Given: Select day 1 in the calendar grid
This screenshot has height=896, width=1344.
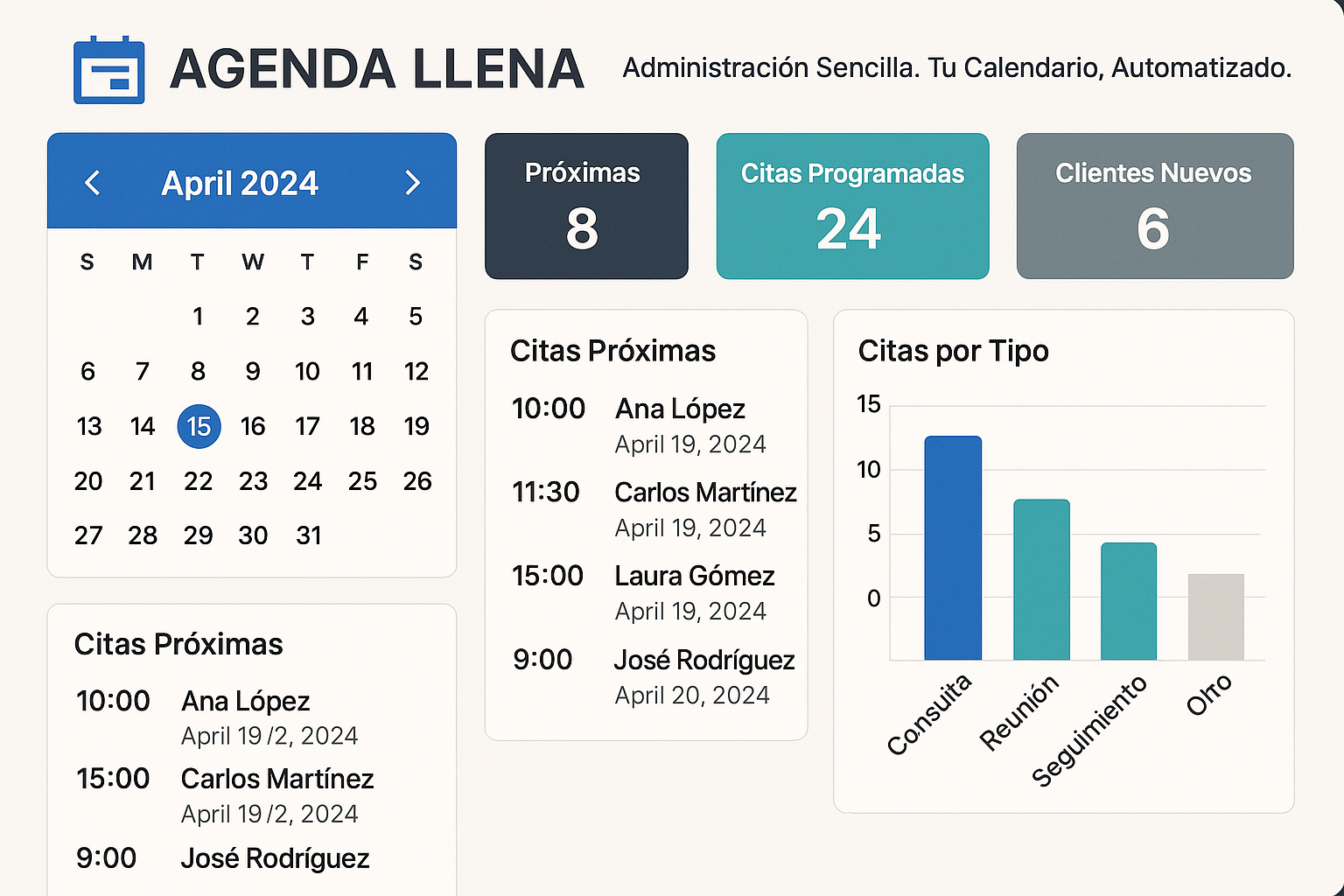Looking at the screenshot, I should [199, 317].
